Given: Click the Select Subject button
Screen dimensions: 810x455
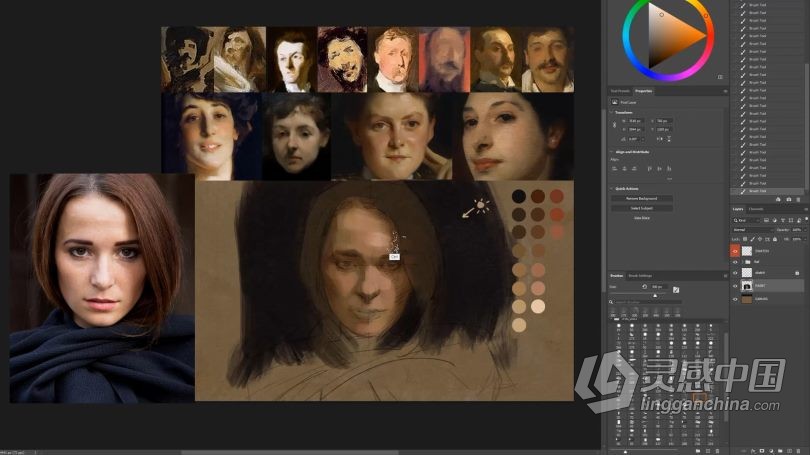Looking at the screenshot, I should pos(642,208).
